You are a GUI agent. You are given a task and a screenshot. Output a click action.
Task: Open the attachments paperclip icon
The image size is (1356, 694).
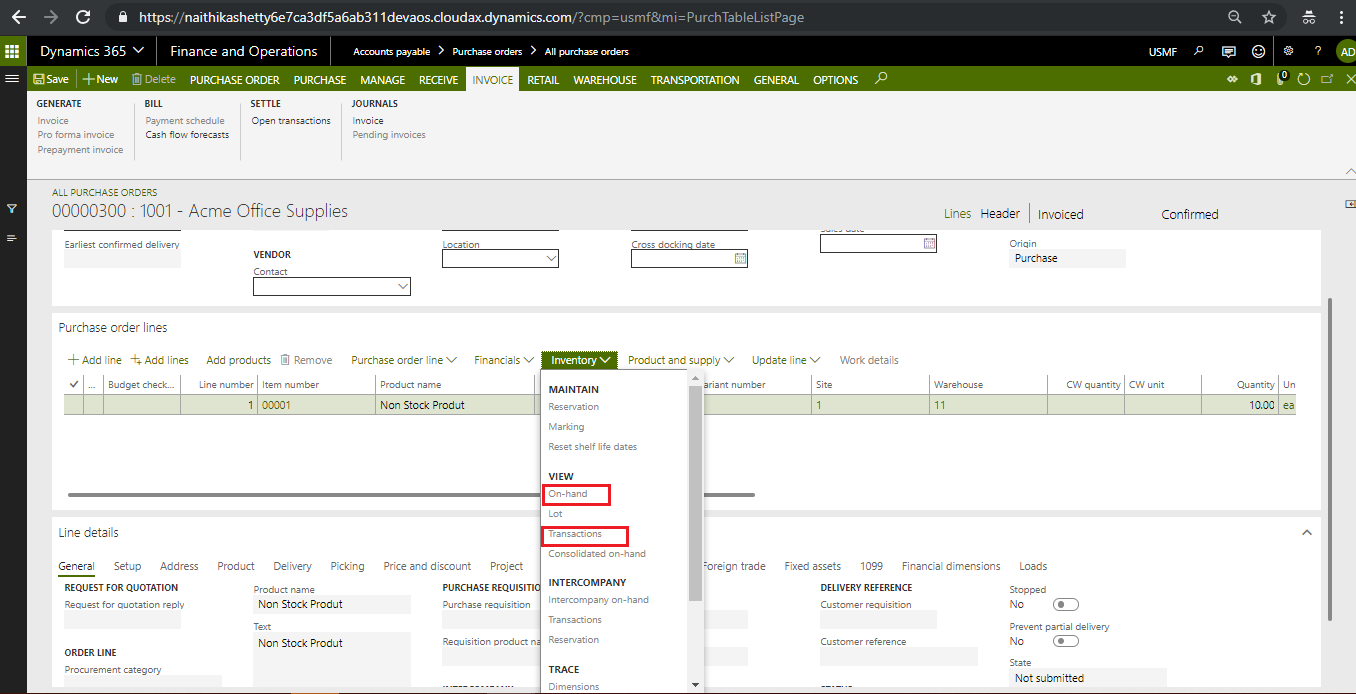tap(1281, 79)
